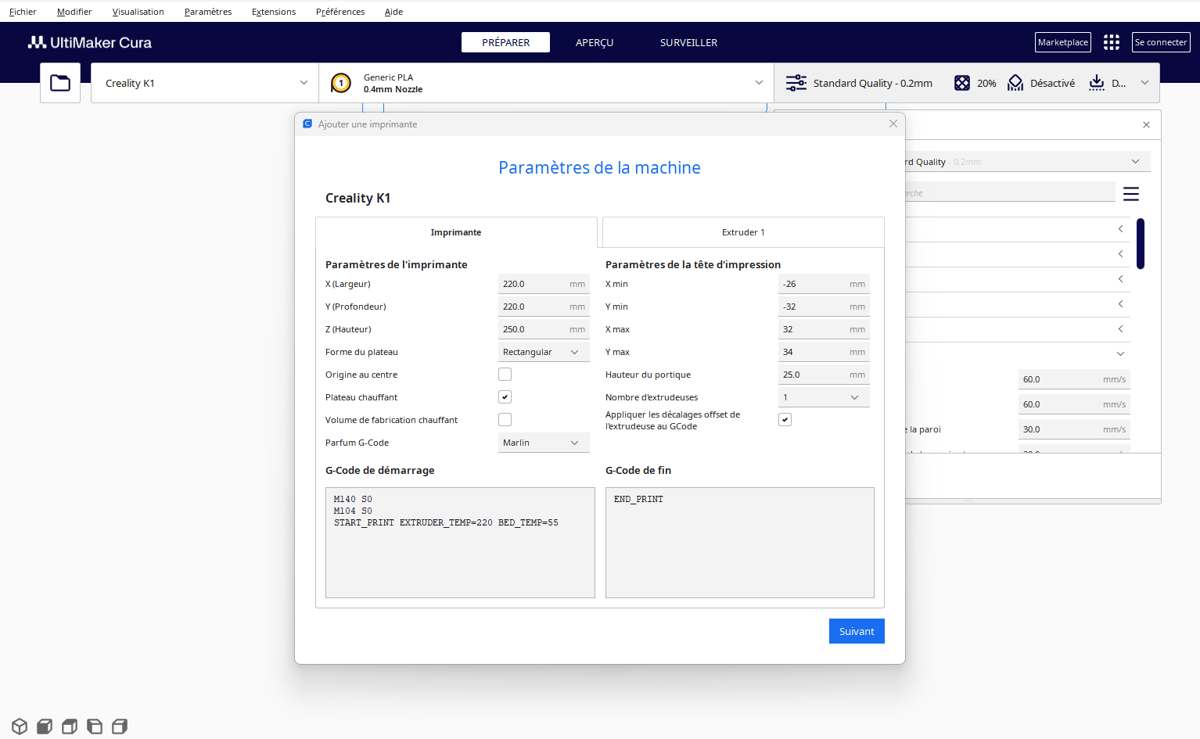This screenshot has width=1200, height=739.
Task: Open the Visualisation menu
Action: 138,12
